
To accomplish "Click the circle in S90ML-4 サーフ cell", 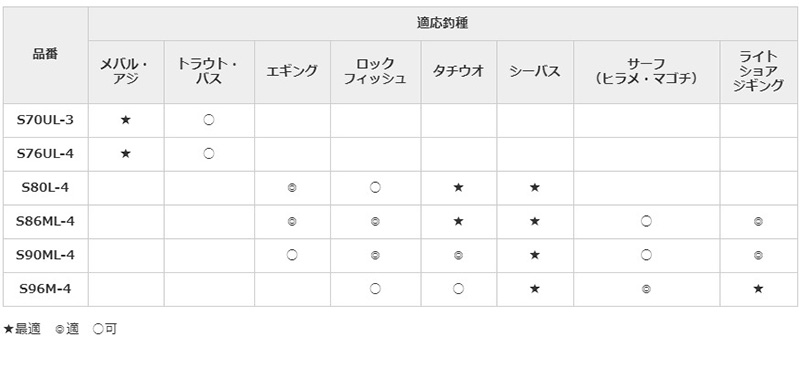I will click(646, 255).
